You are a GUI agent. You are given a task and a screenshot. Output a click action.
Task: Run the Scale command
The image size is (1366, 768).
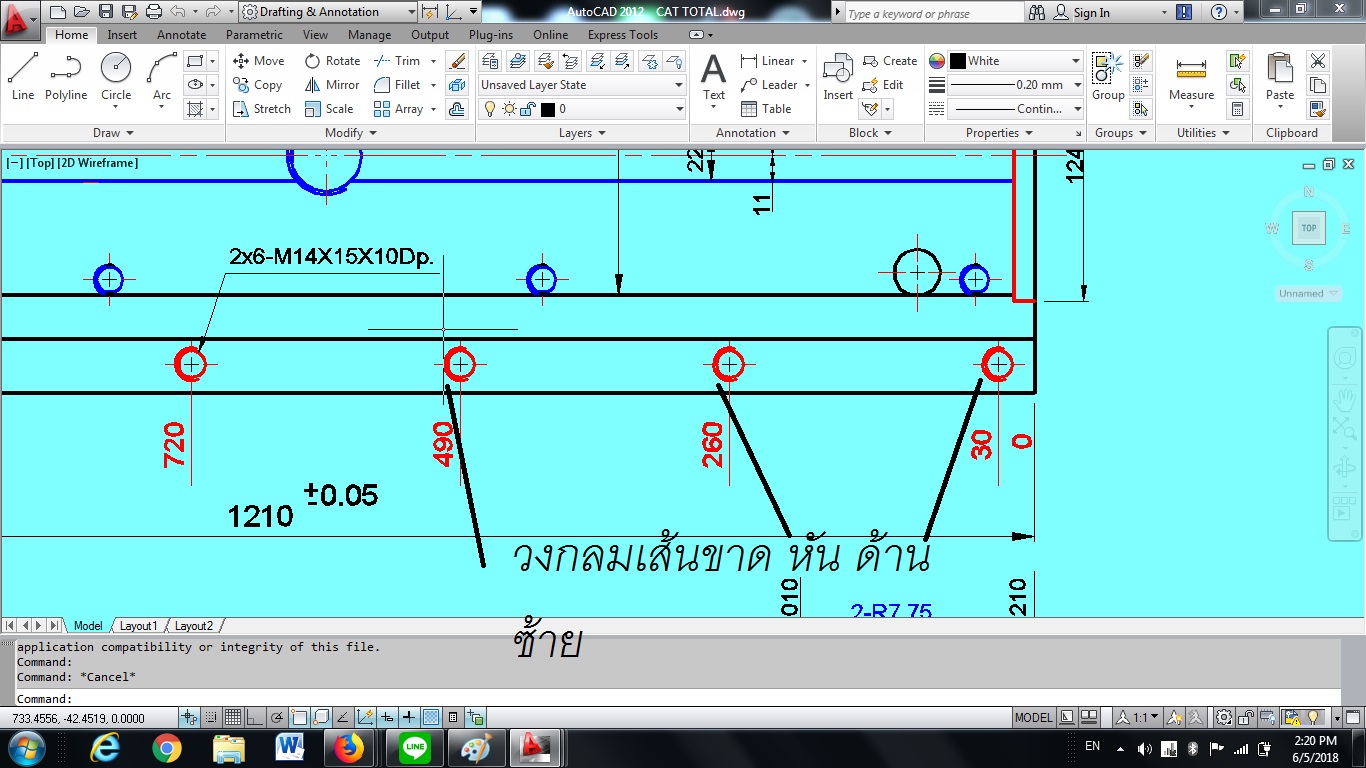point(329,109)
